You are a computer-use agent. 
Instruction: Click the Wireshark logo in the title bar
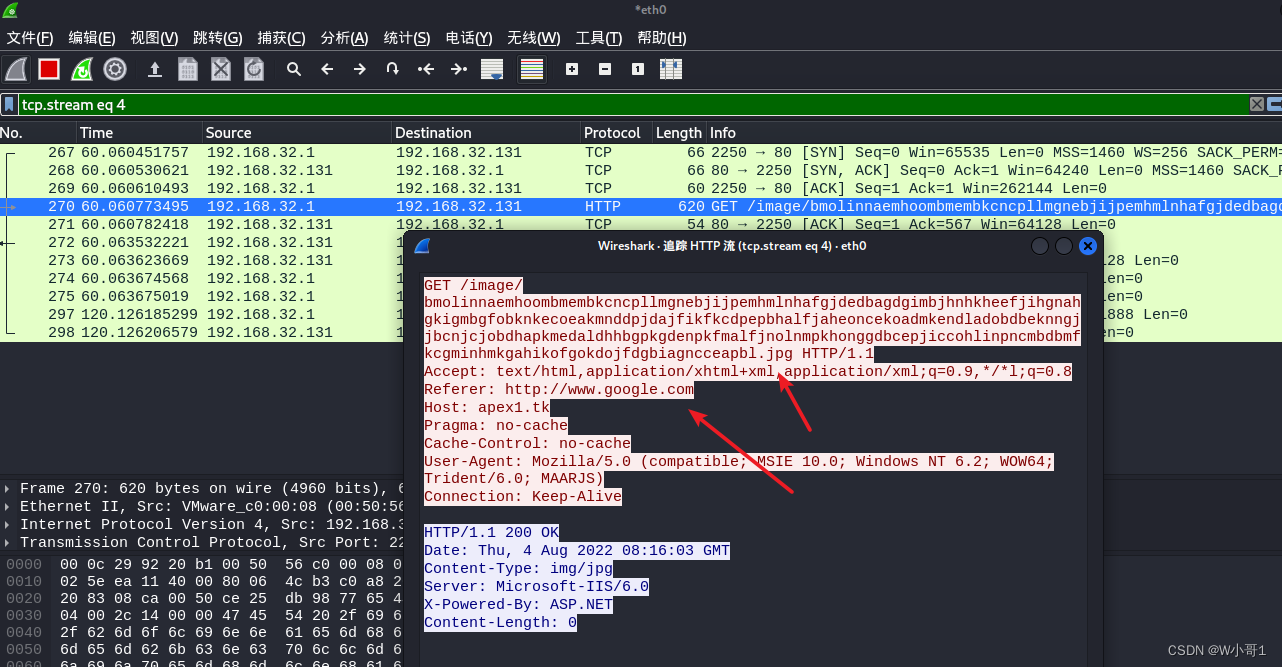pyautogui.click(x=10, y=10)
